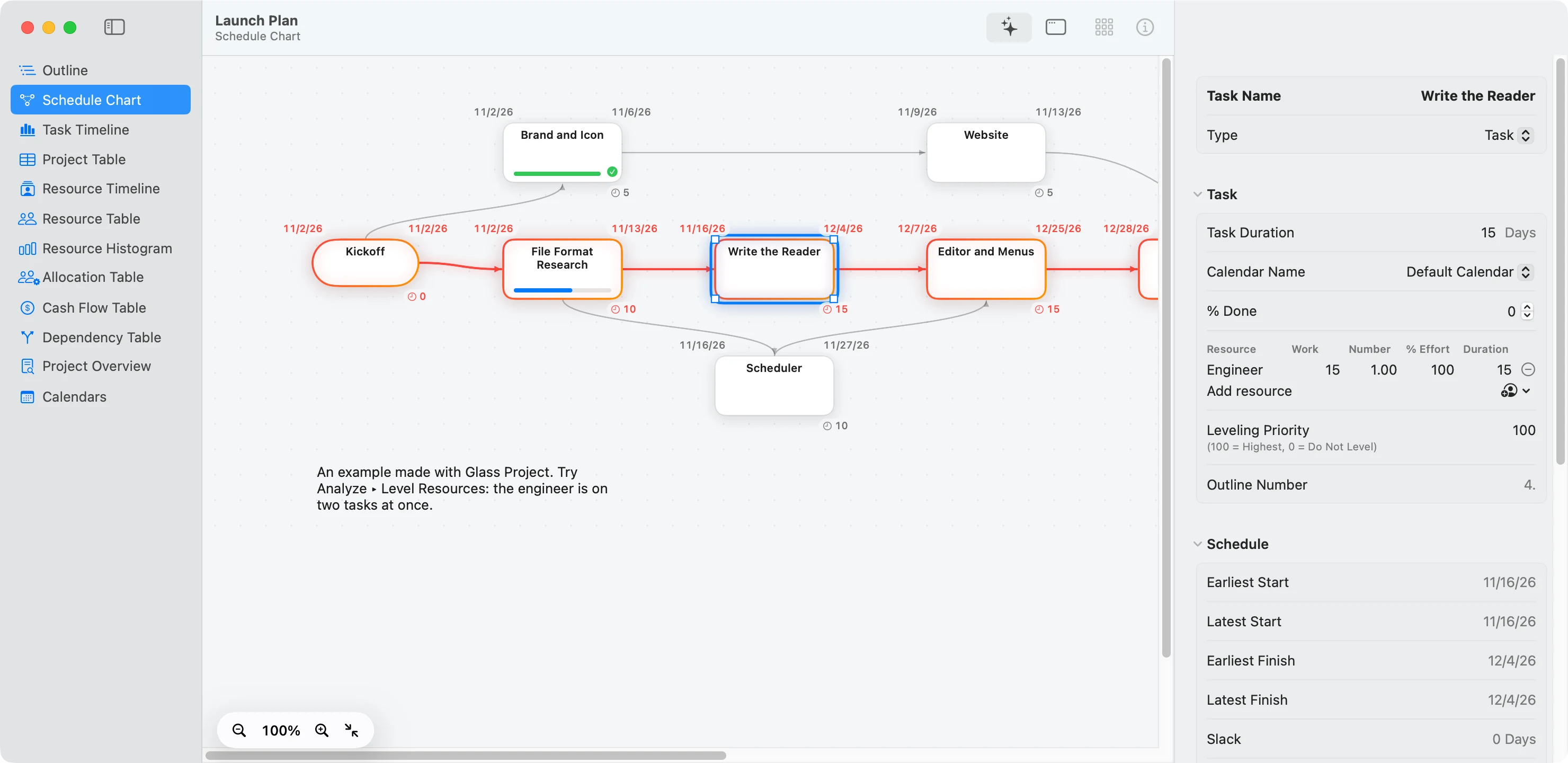Click the window panel toolbar icon
Screen dimensions: 1568x763
(x=1055, y=28)
